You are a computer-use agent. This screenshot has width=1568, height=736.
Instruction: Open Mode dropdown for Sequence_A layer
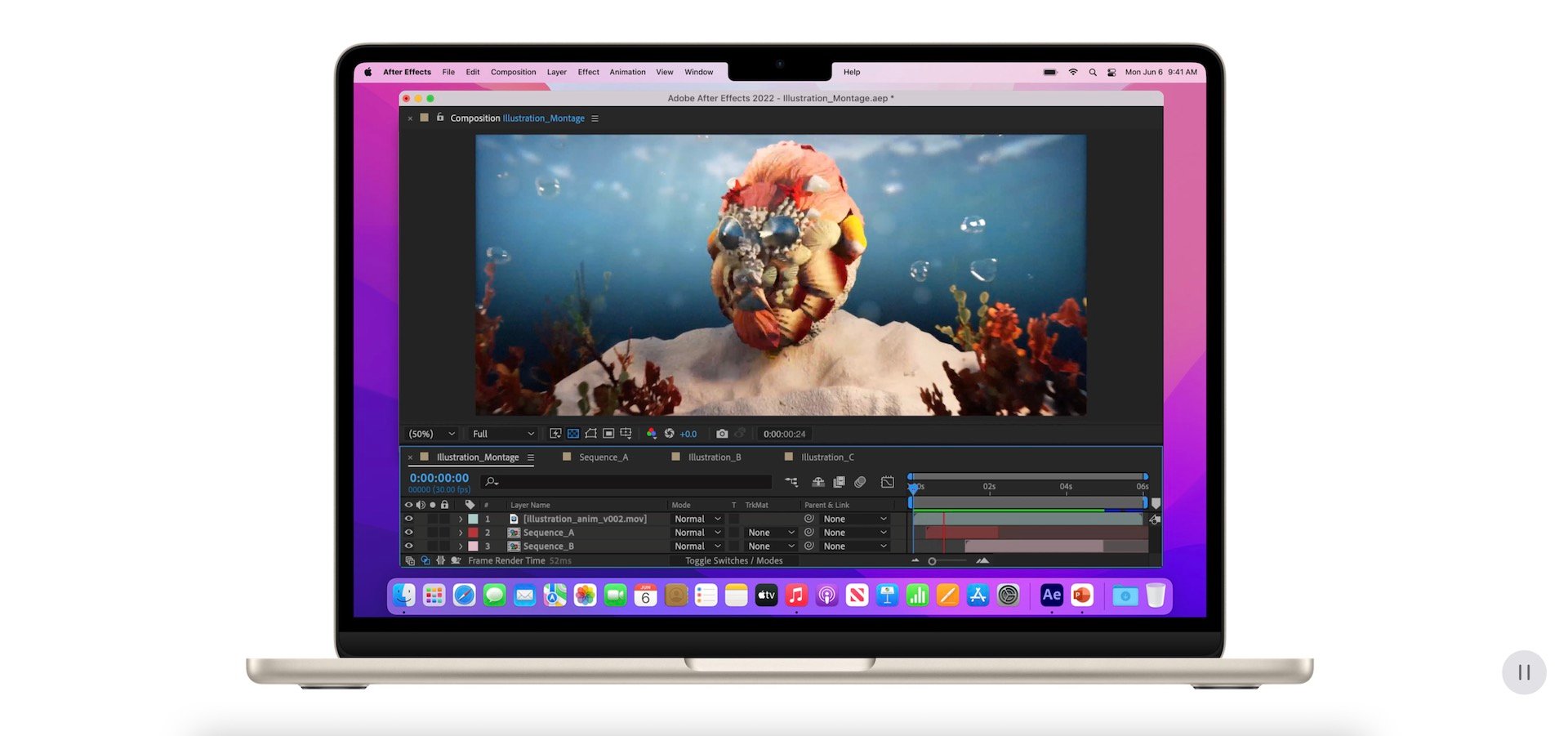click(x=697, y=533)
